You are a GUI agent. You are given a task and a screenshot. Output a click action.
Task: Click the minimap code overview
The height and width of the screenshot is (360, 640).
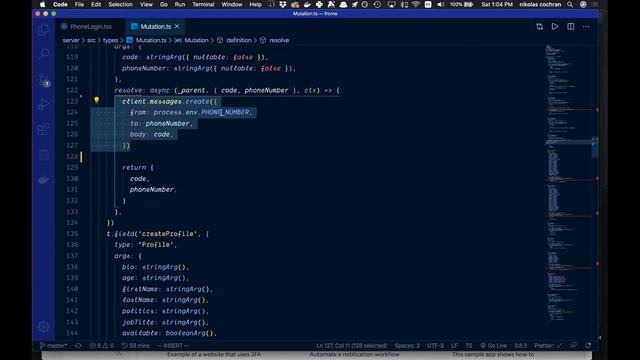coord(569,184)
